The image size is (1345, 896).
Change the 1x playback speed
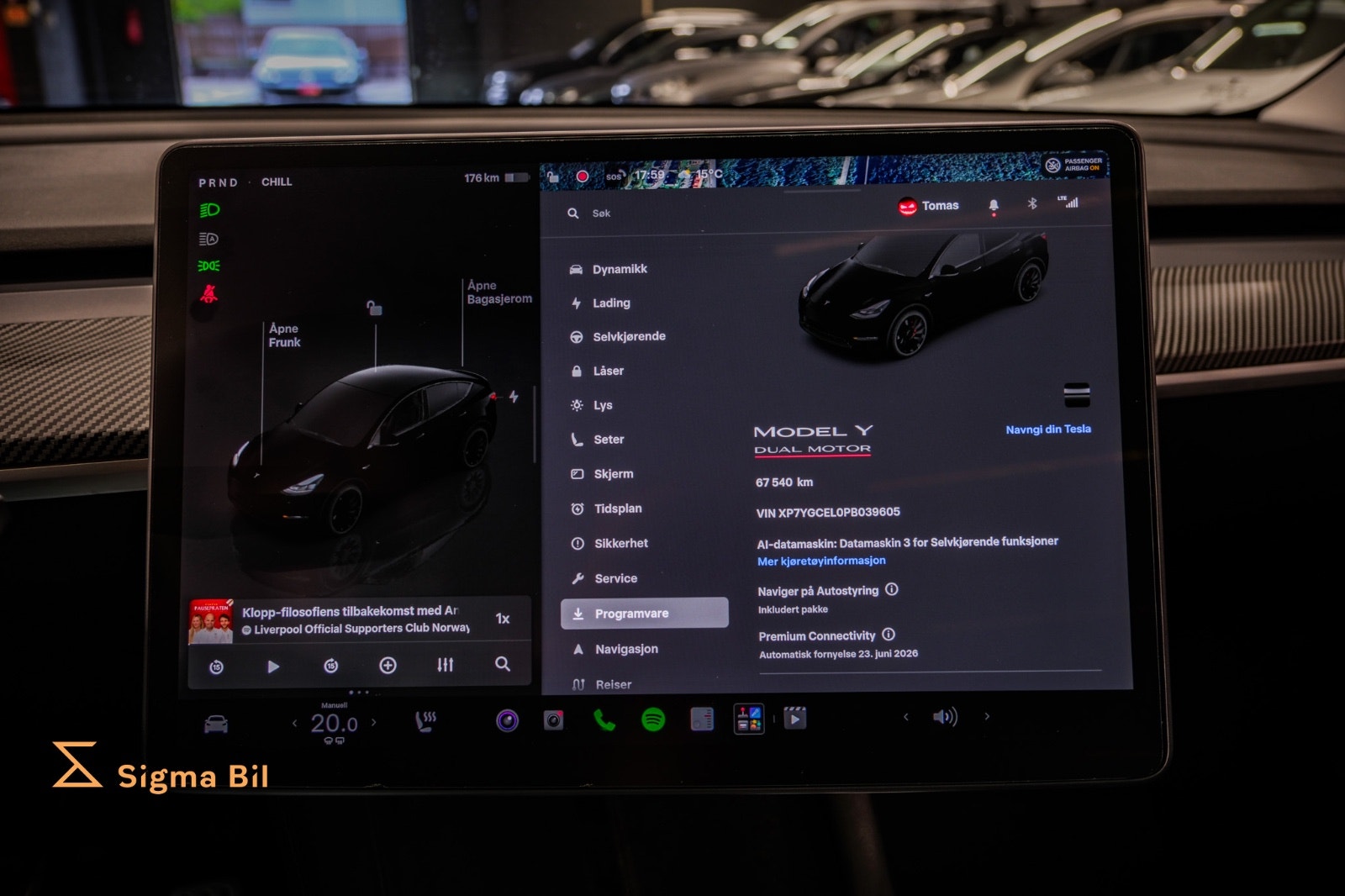point(503,619)
